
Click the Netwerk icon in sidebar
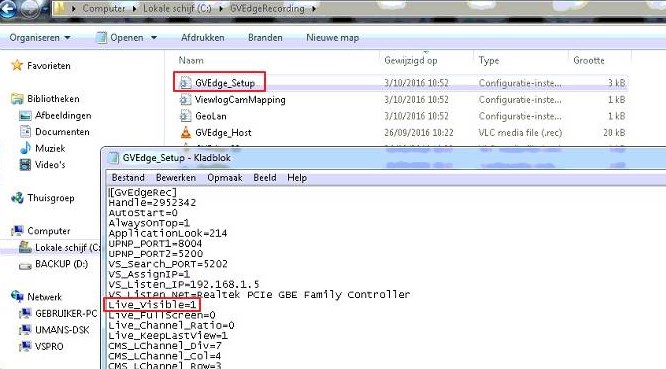(x=17, y=296)
